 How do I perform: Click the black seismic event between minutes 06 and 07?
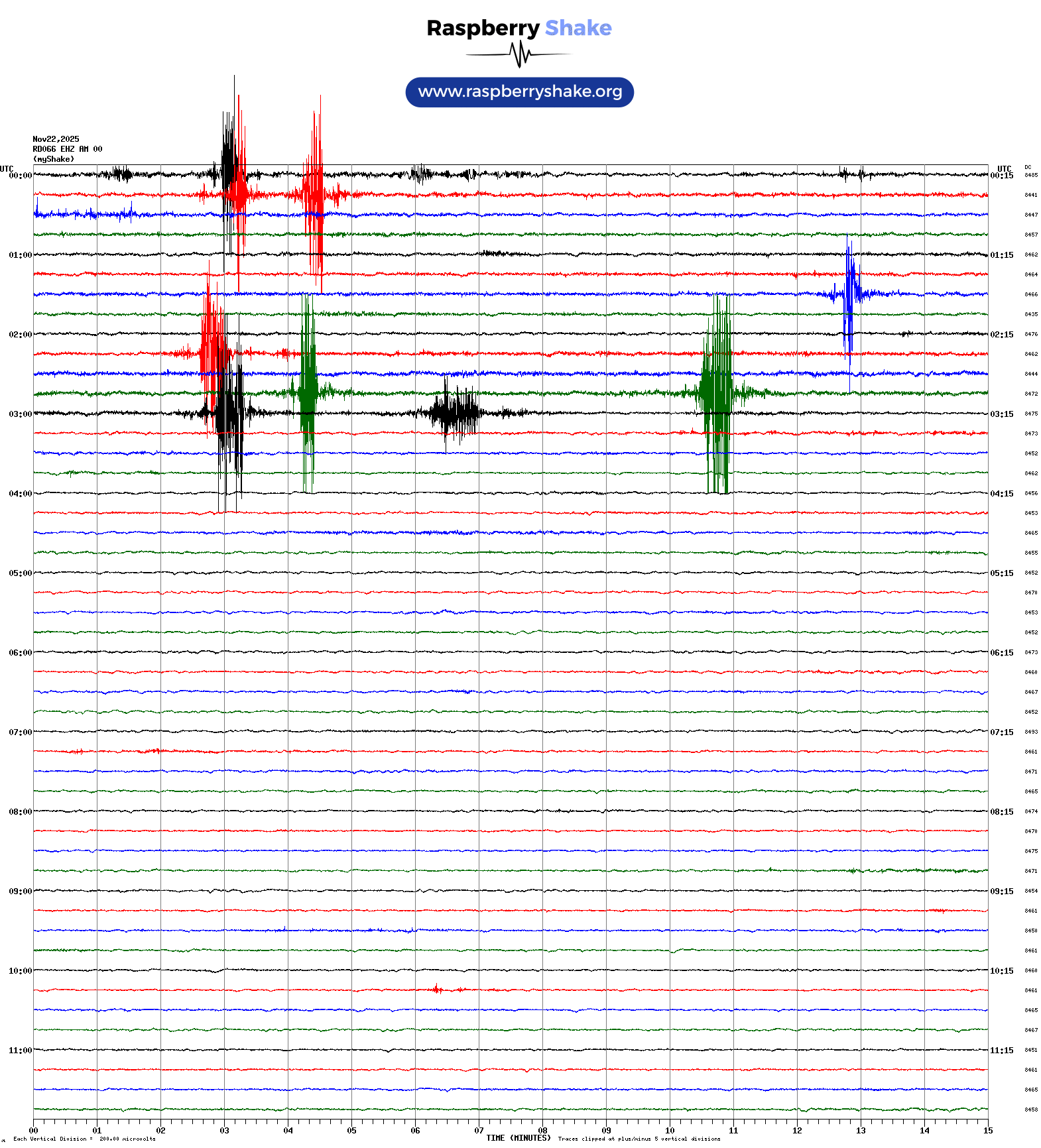[454, 413]
